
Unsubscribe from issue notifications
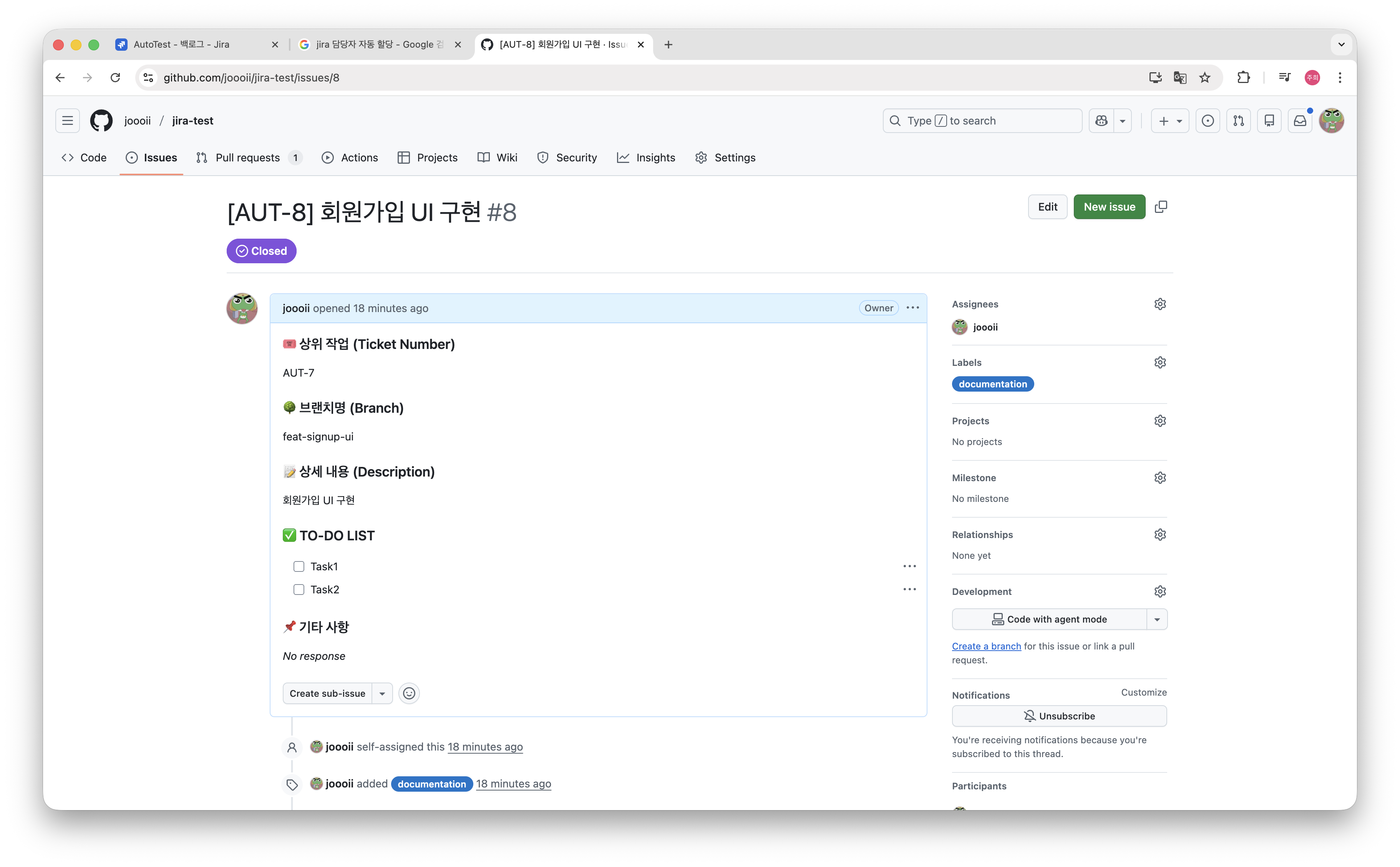coord(1059,716)
